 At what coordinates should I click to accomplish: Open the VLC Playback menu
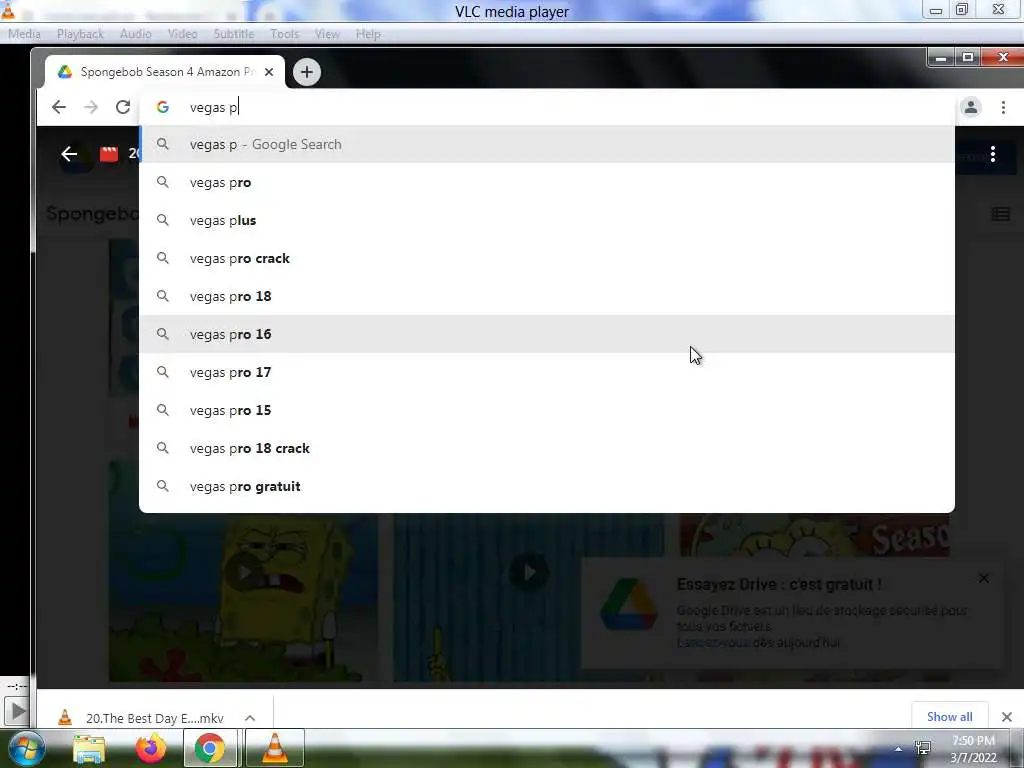pos(80,34)
